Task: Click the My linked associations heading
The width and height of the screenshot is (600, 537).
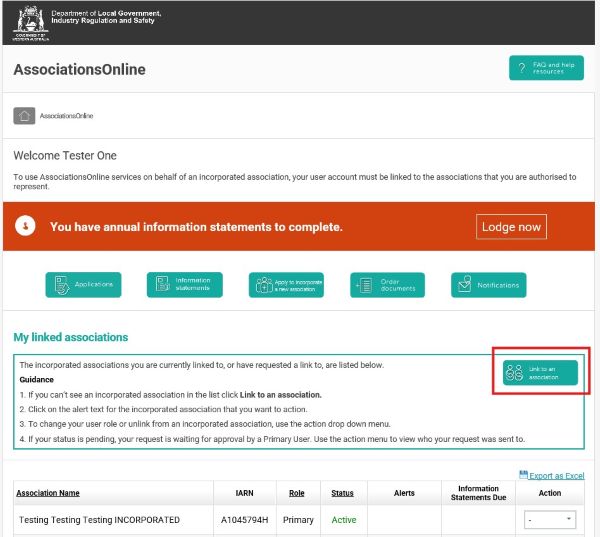Action: click(x=71, y=337)
